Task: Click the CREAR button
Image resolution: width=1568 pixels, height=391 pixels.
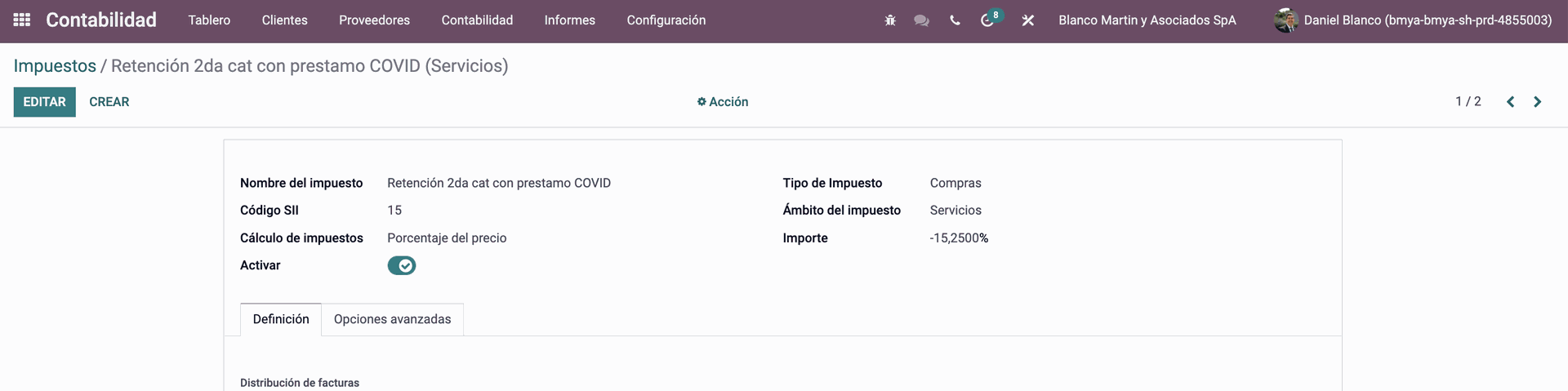Action: point(109,102)
